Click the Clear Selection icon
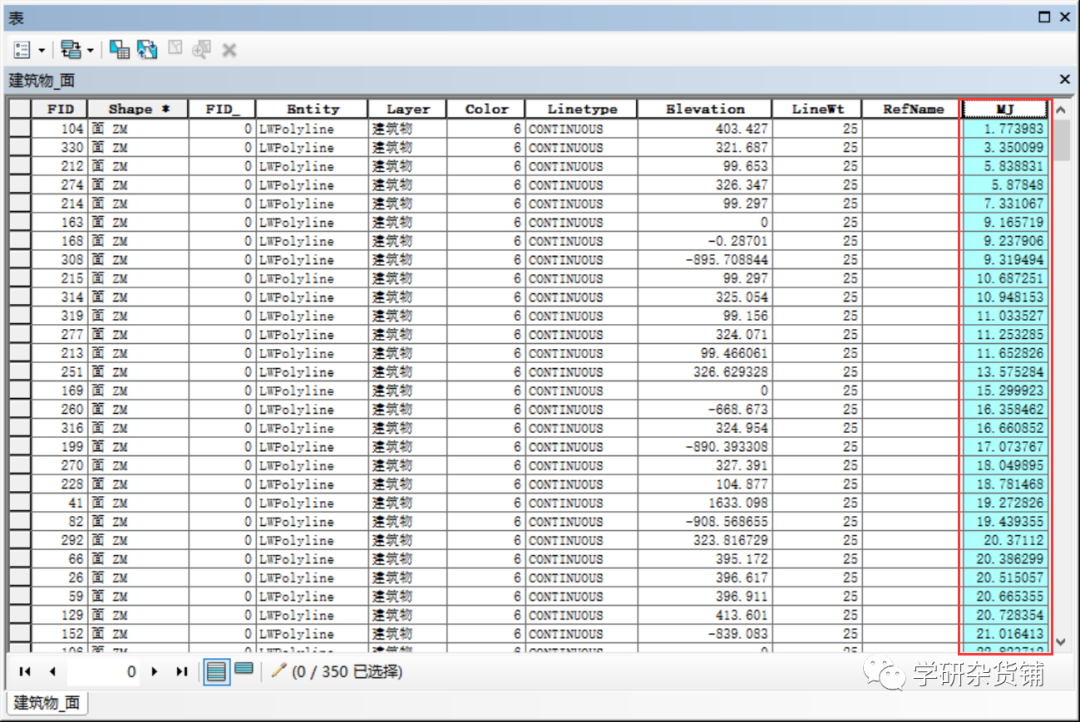Image resolution: width=1080 pixels, height=722 pixels. tap(175, 48)
